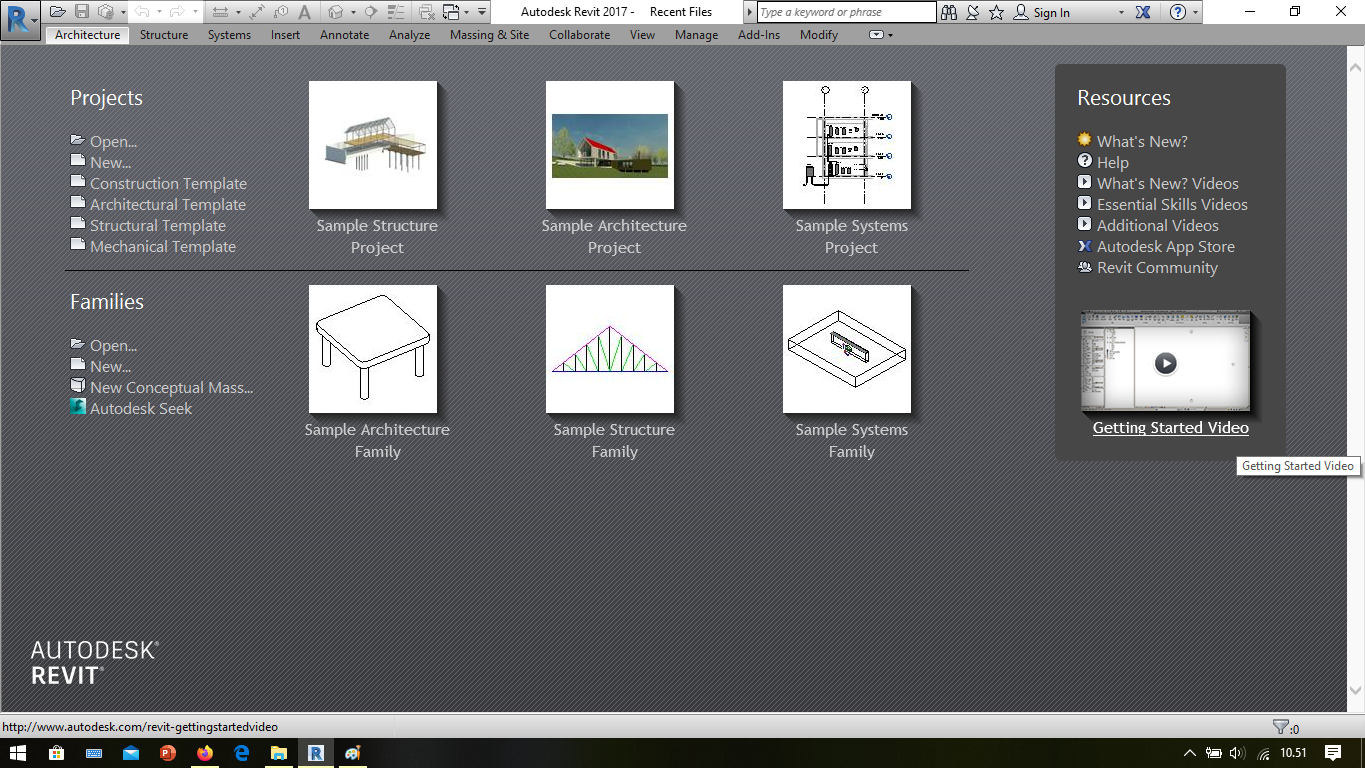Open an existing file from the Quick Access Toolbar
The image size is (1365, 770).
coord(55,12)
